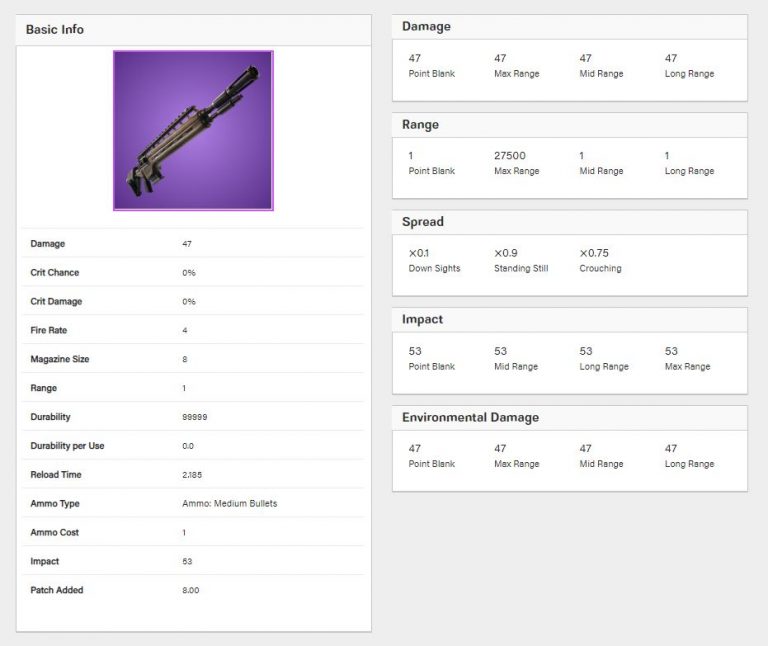Click the weapon thumbnail image

point(193,131)
